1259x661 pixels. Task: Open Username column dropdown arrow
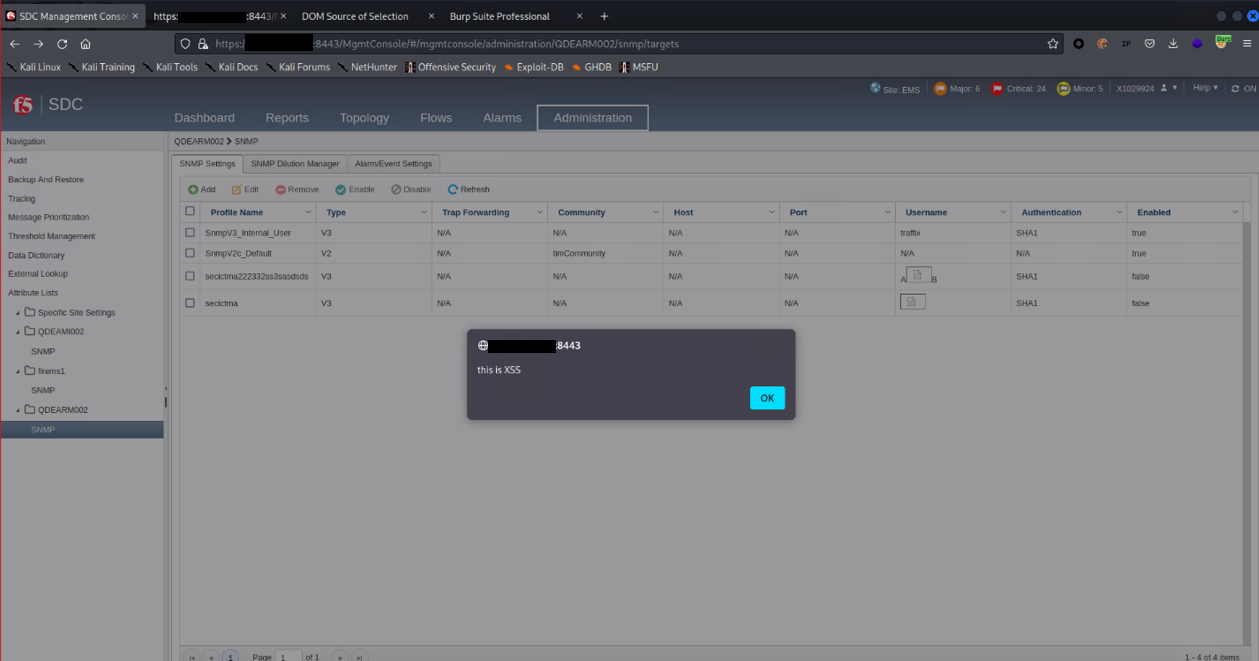(x=1003, y=212)
